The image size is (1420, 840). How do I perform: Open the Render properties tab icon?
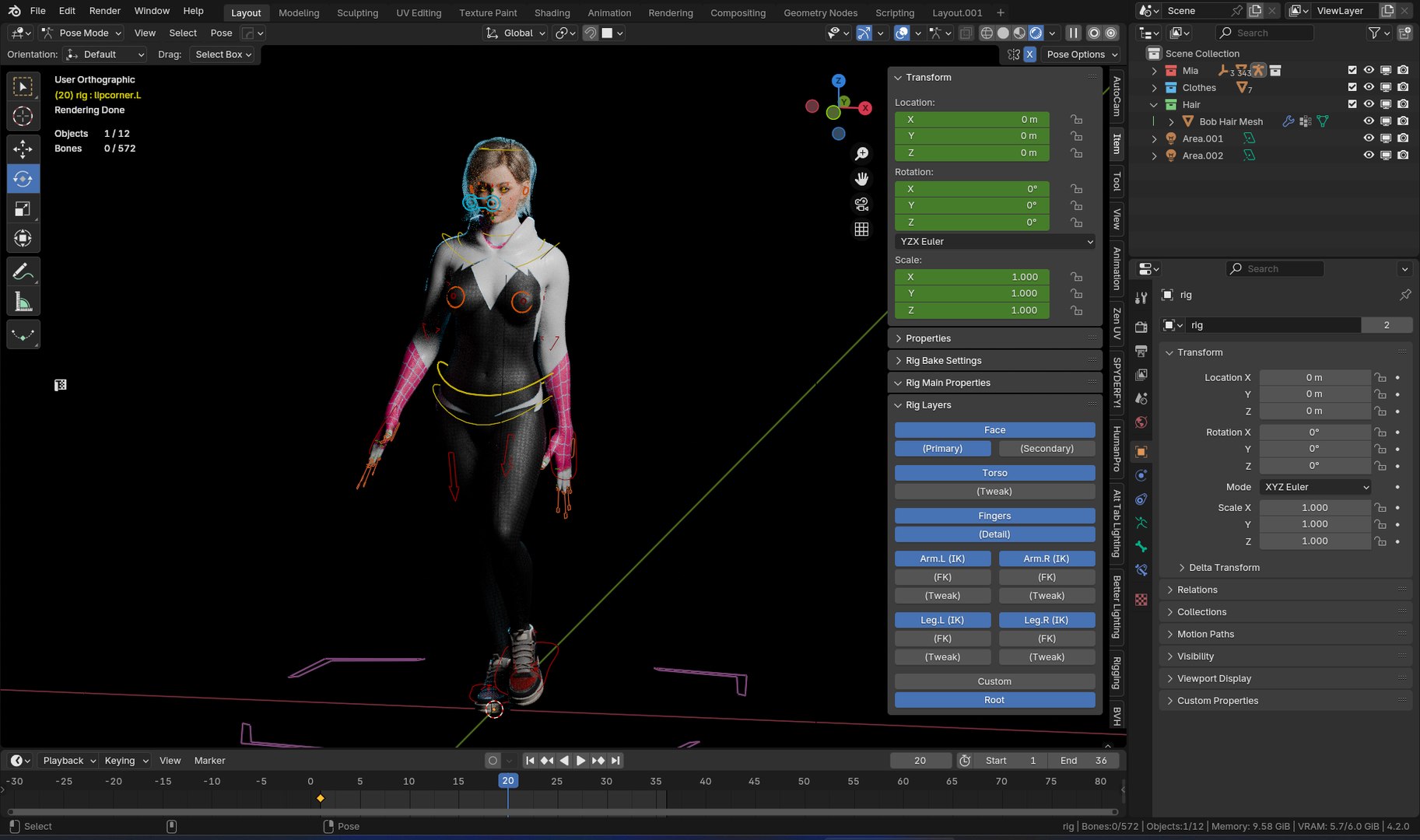click(1141, 327)
